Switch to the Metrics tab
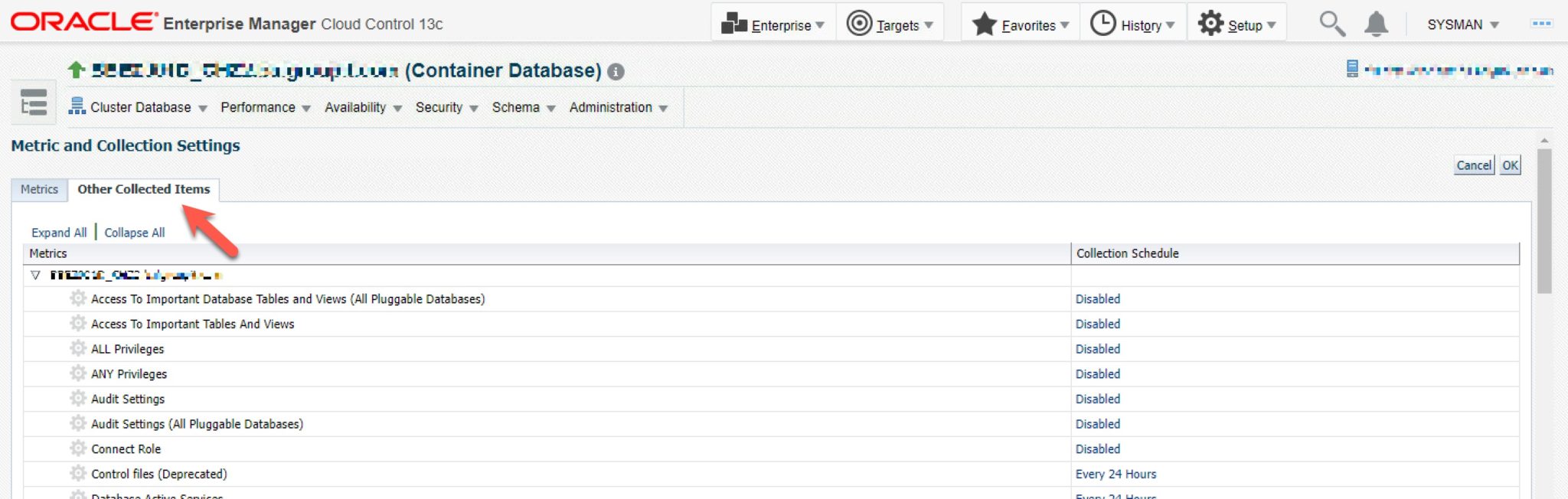 39,190
